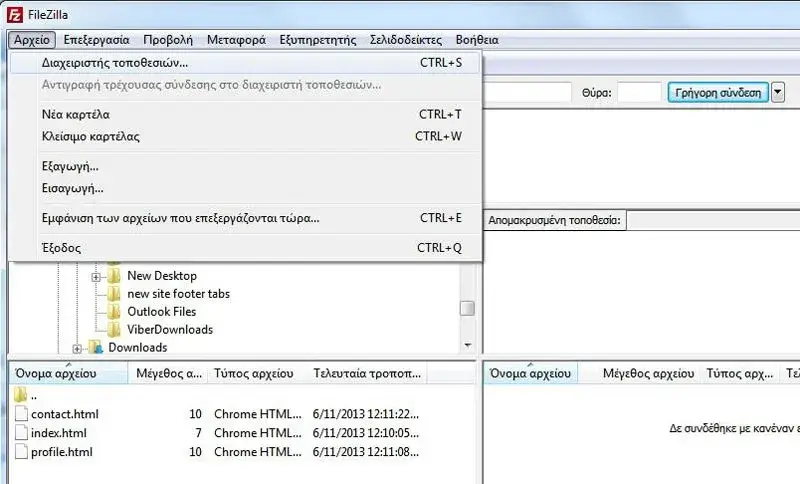Open the Μεταφορά menu
The height and width of the screenshot is (484, 800).
click(236, 40)
